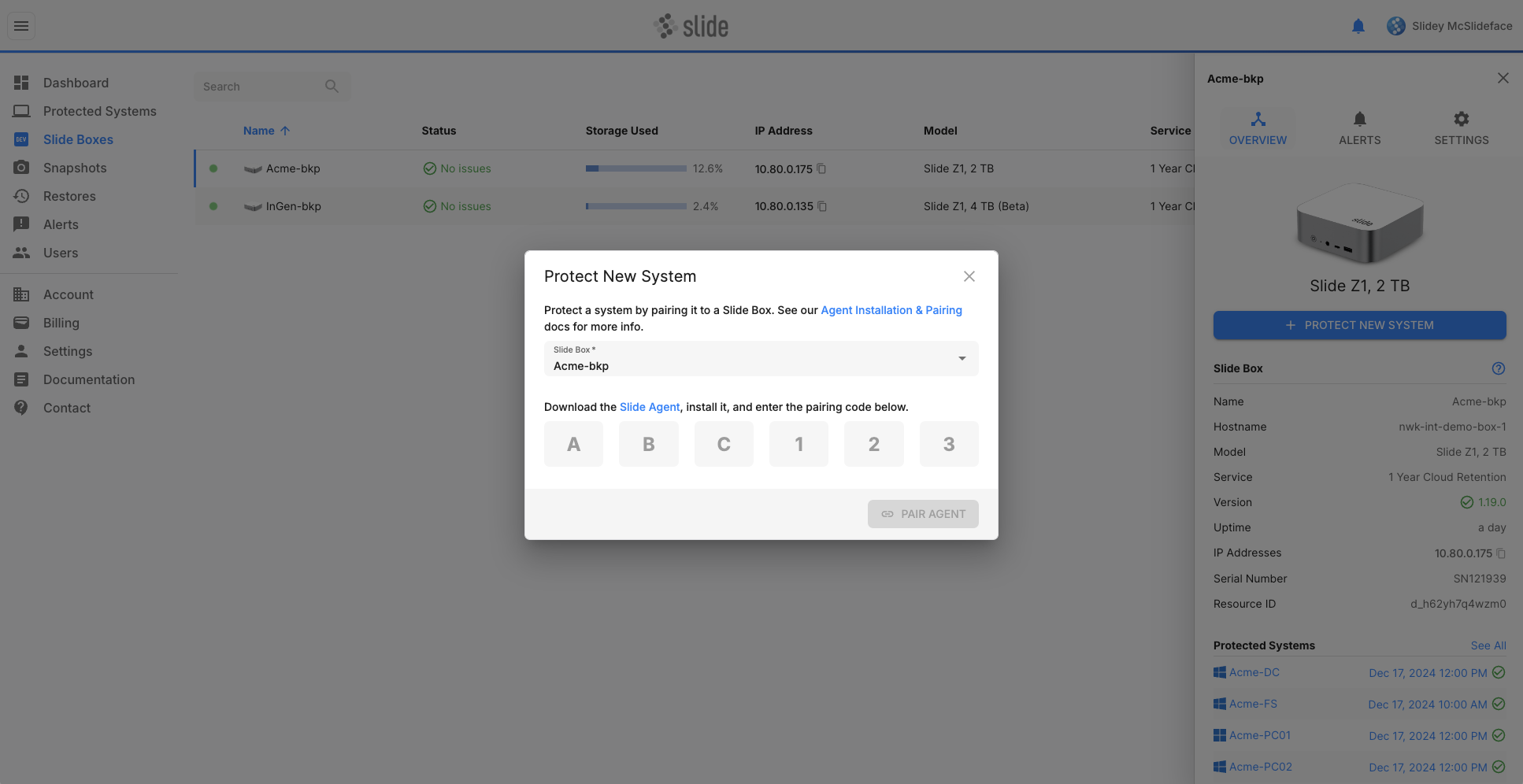Open Acme-PC01 protected system
This screenshot has height=784, width=1523.
[1260, 735]
